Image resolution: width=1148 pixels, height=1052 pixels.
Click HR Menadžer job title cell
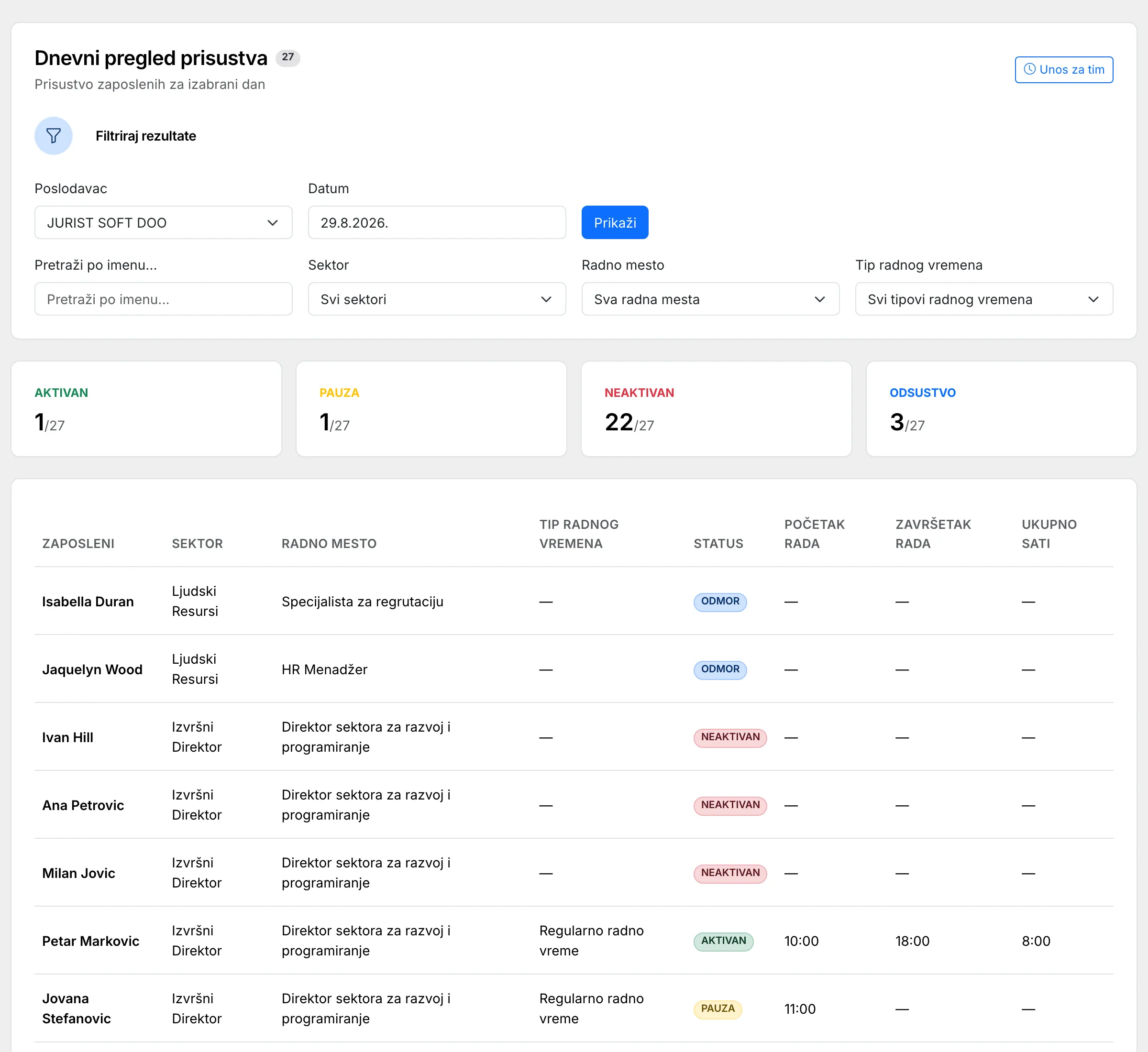coord(325,669)
